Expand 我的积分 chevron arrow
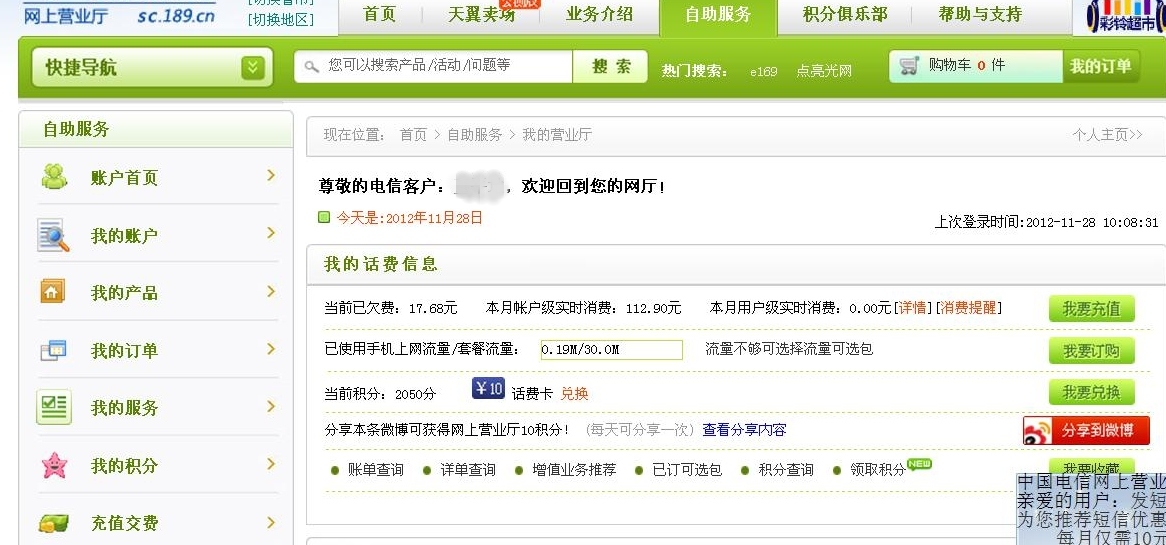 [271, 464]
